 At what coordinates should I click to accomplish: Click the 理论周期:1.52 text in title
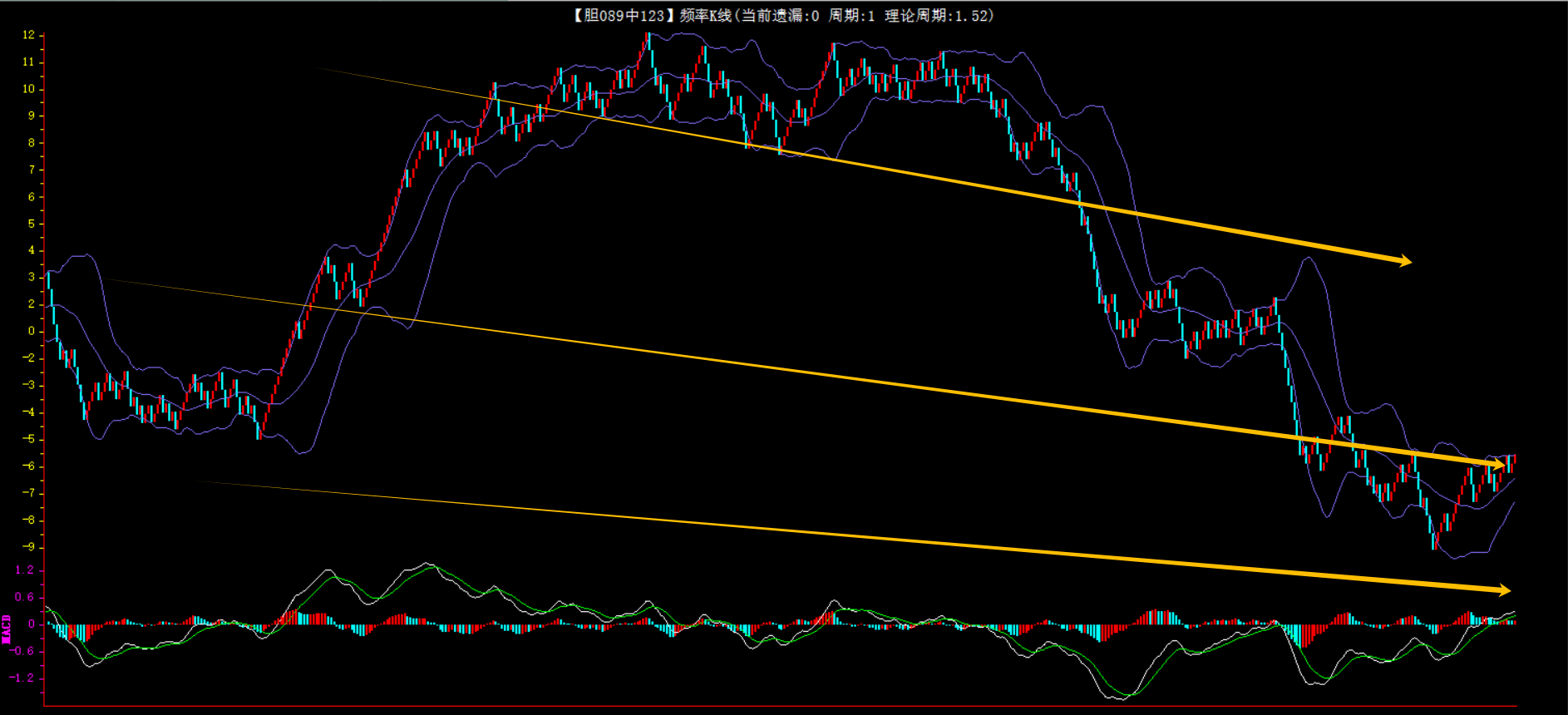[938, 15]
